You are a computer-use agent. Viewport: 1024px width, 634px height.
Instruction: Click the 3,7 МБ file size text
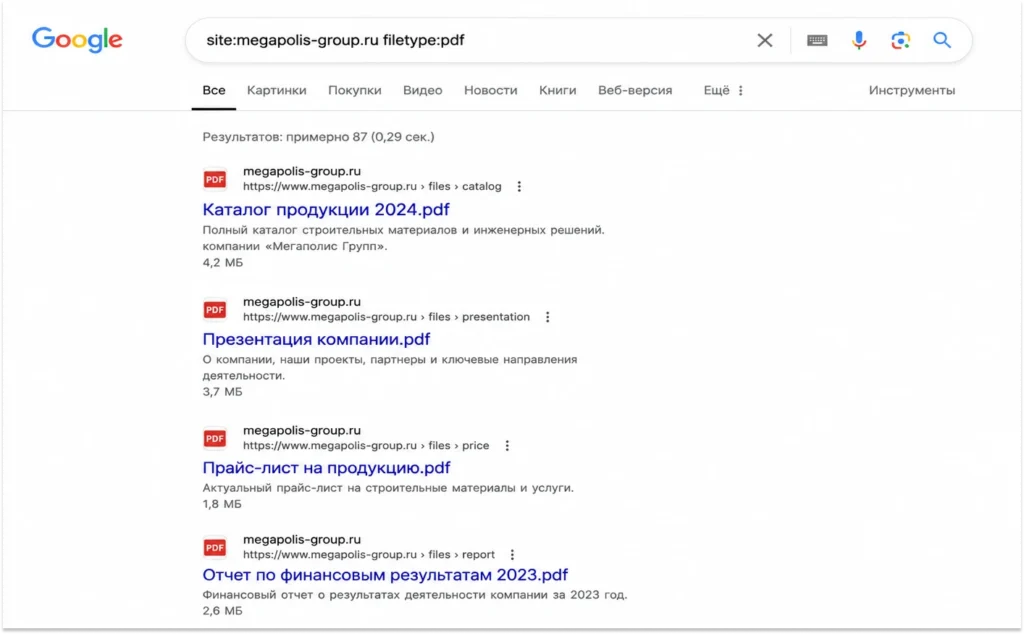(222, 392)
